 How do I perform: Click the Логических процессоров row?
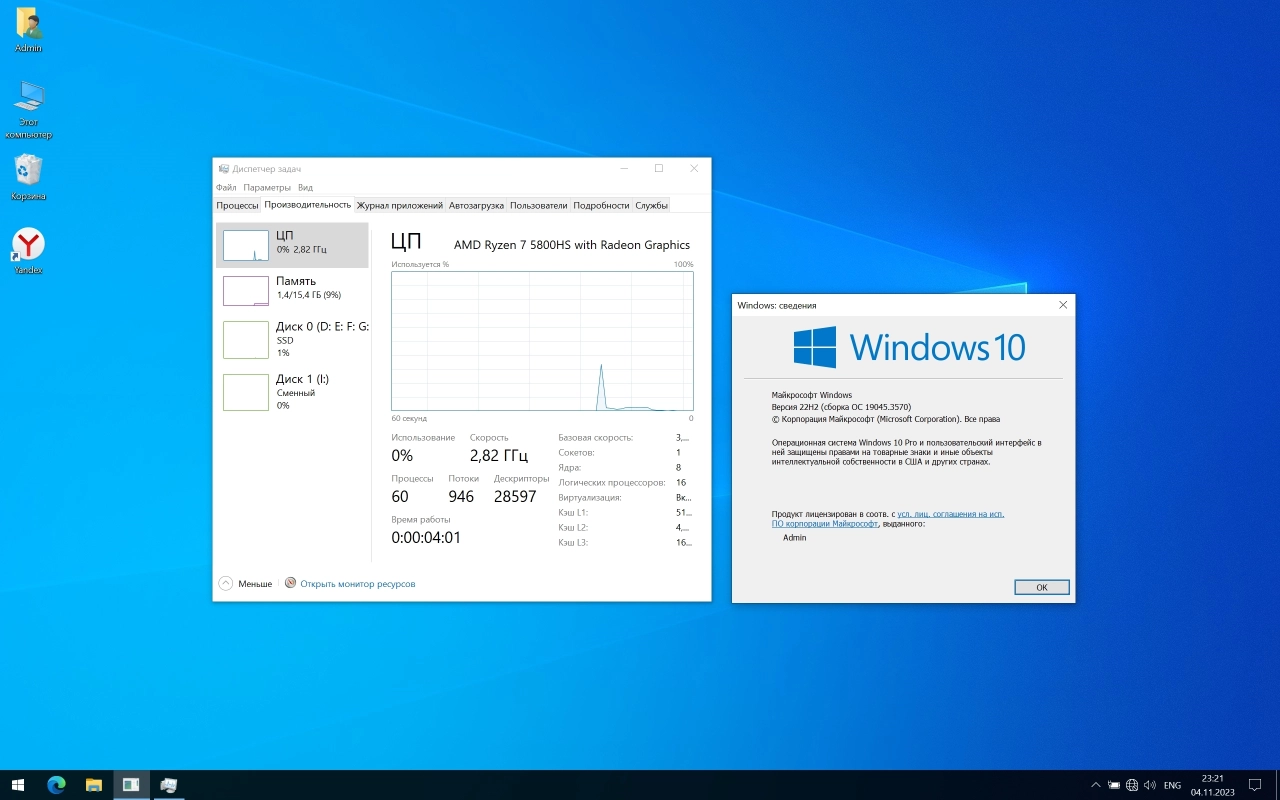coord(624,482)
